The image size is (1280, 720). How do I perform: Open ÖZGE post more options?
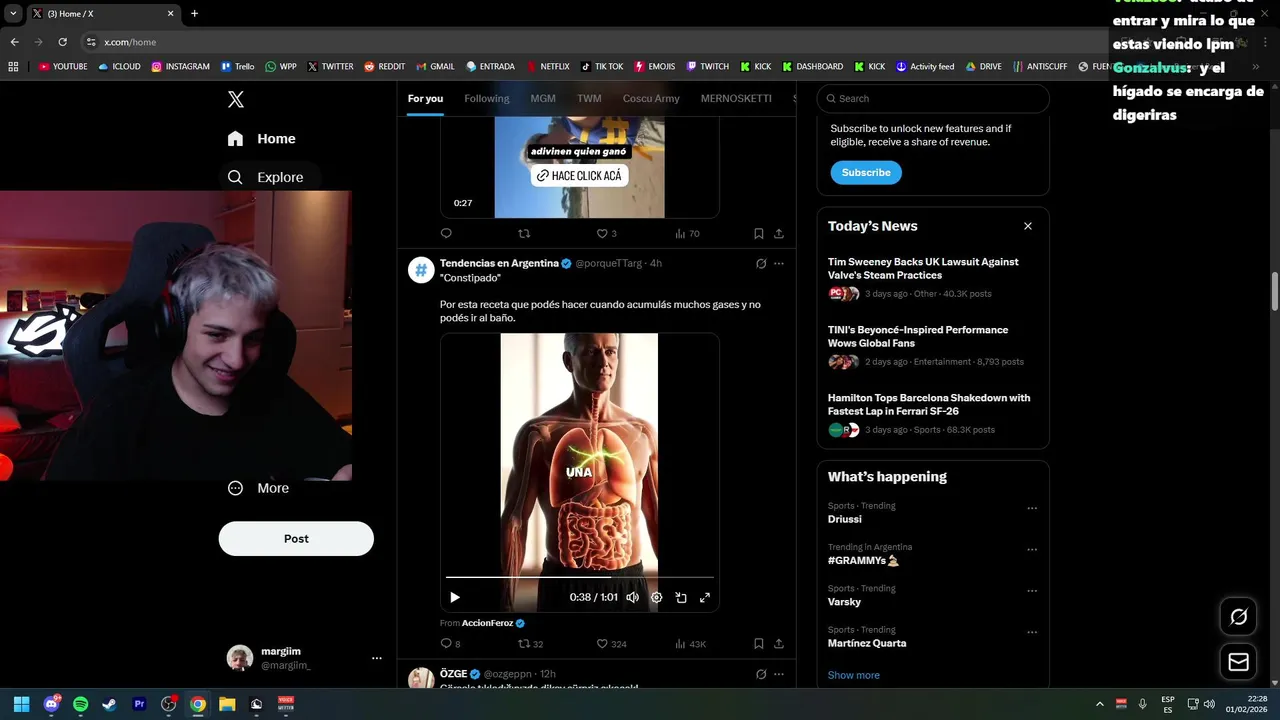click(x=779, y=674)
